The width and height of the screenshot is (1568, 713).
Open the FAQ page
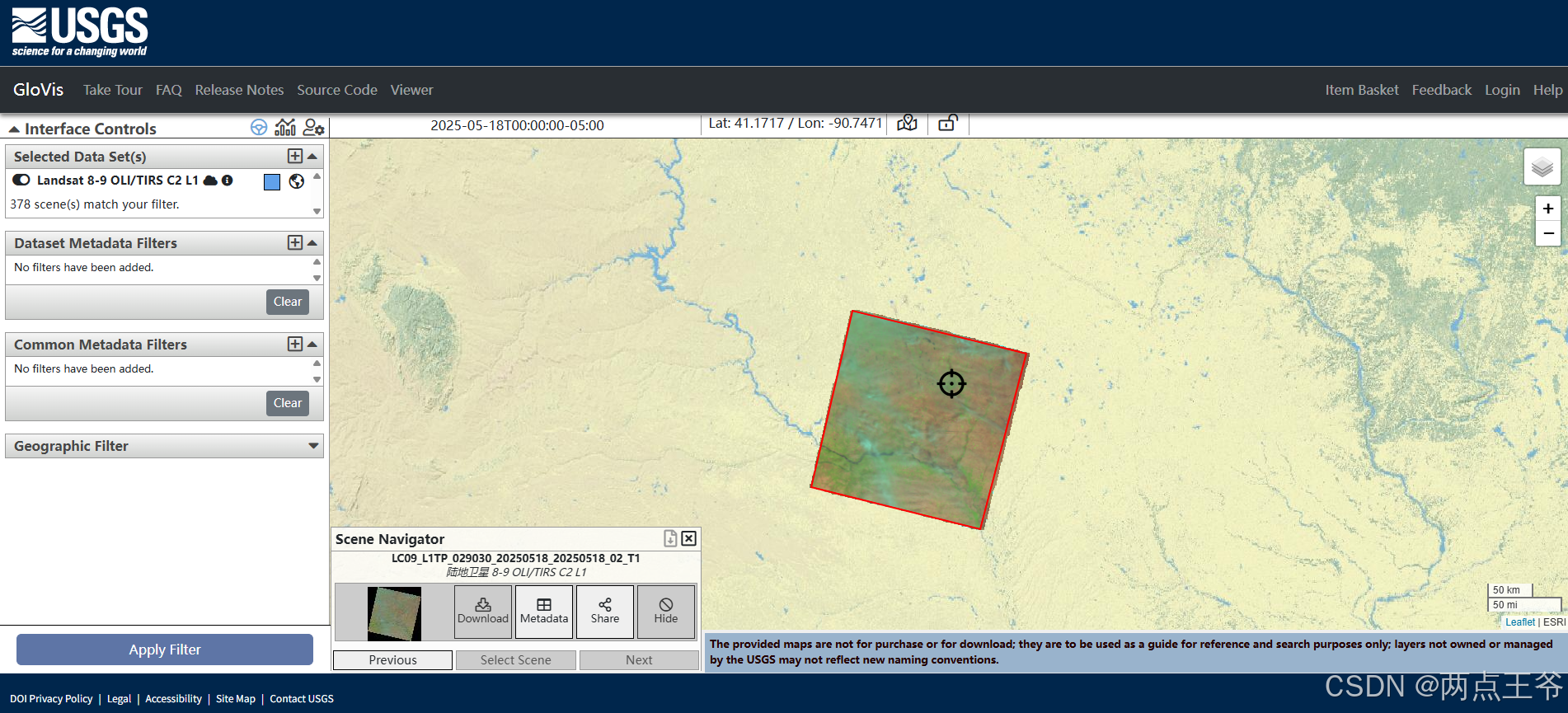click(x=169, y=90)
